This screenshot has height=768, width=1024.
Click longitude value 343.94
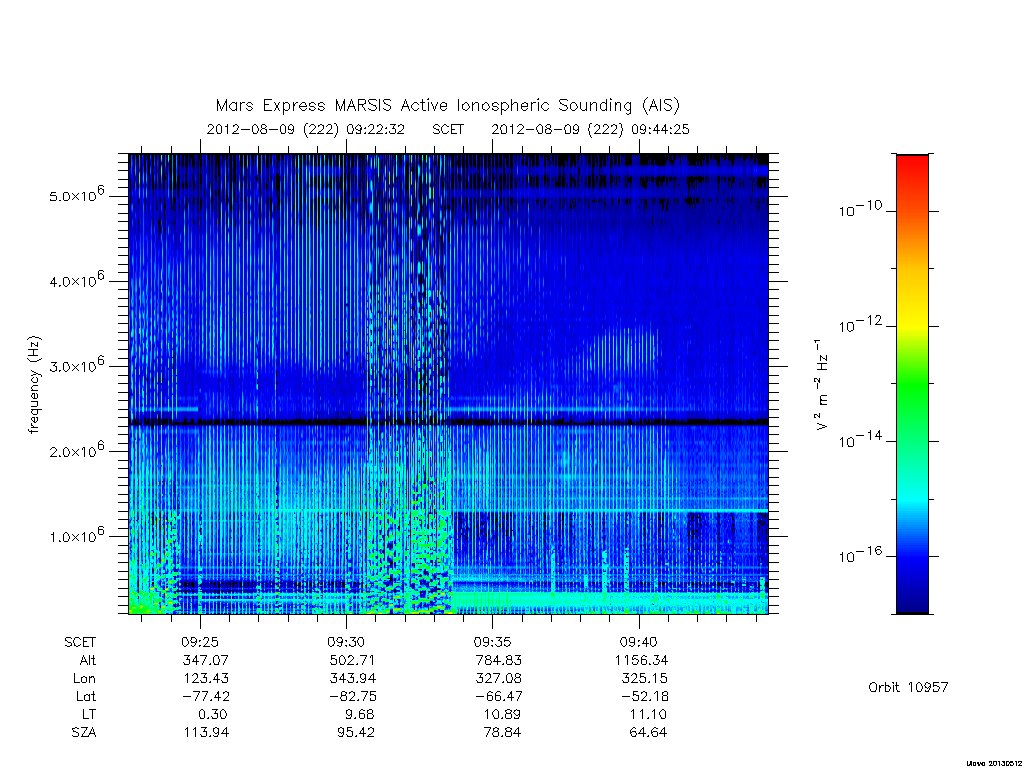[352, 679]
